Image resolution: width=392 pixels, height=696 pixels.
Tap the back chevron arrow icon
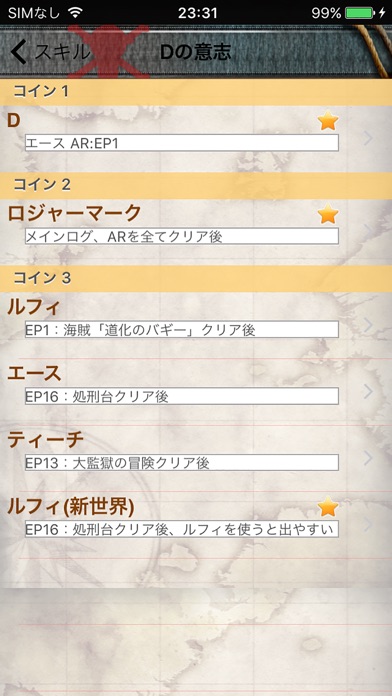[x=19, y=52]
